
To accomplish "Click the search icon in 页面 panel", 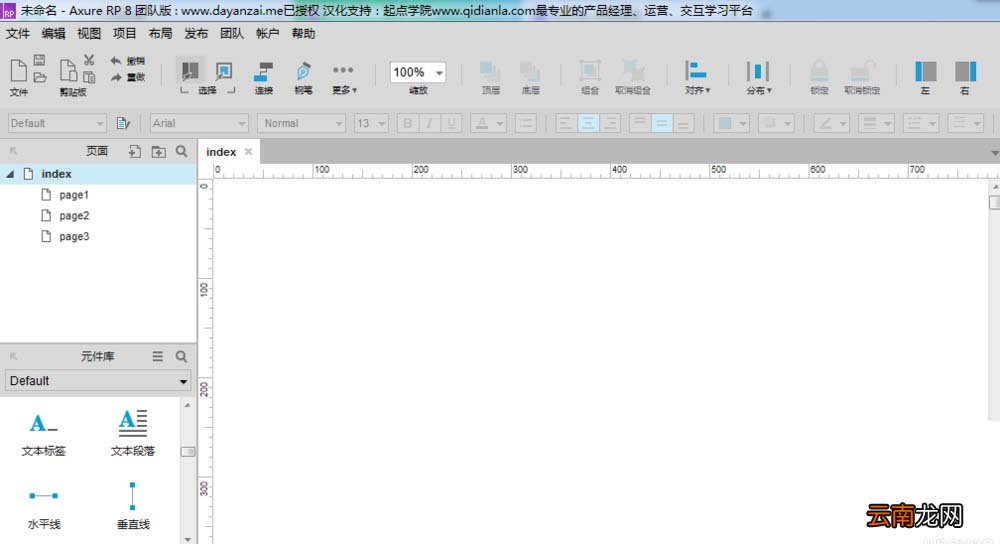I will (x=182, y=151).
